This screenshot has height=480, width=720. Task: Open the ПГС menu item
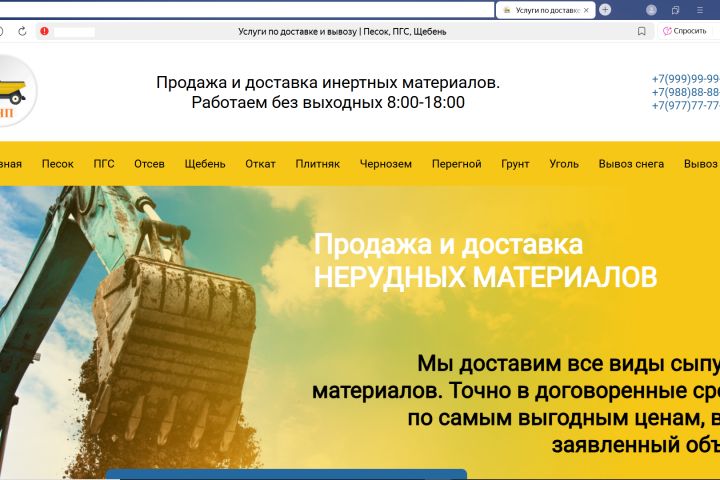click(104, 164)
